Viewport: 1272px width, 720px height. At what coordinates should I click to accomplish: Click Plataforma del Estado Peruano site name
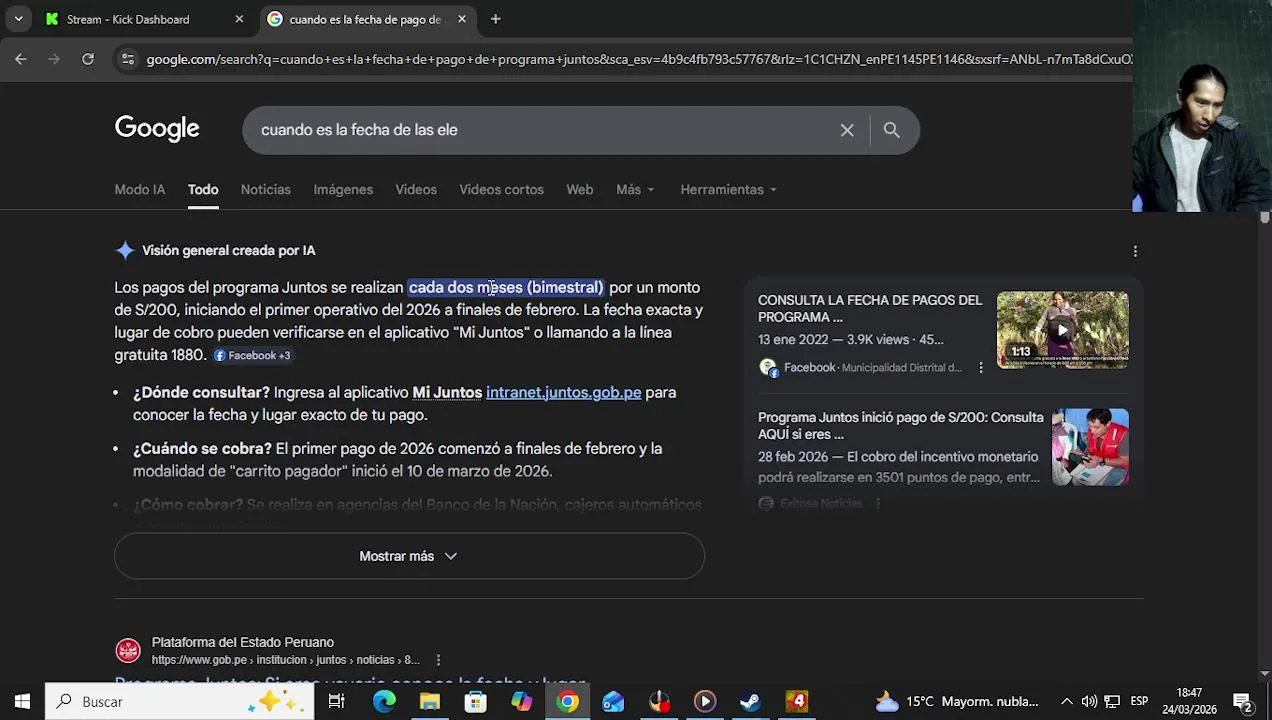click(x=243, y=642)
